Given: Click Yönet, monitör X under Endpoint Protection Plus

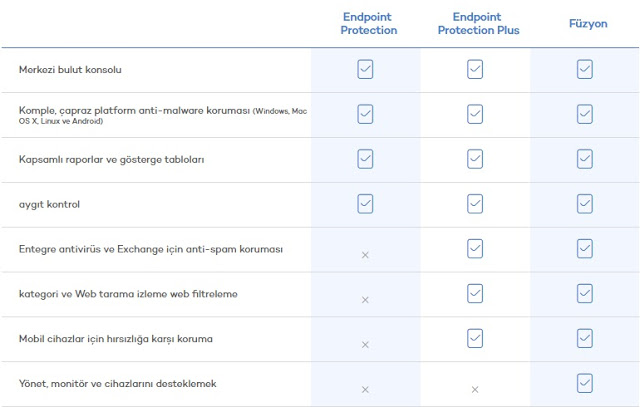Looking at the screenshot, I should [x=475, y=389].
